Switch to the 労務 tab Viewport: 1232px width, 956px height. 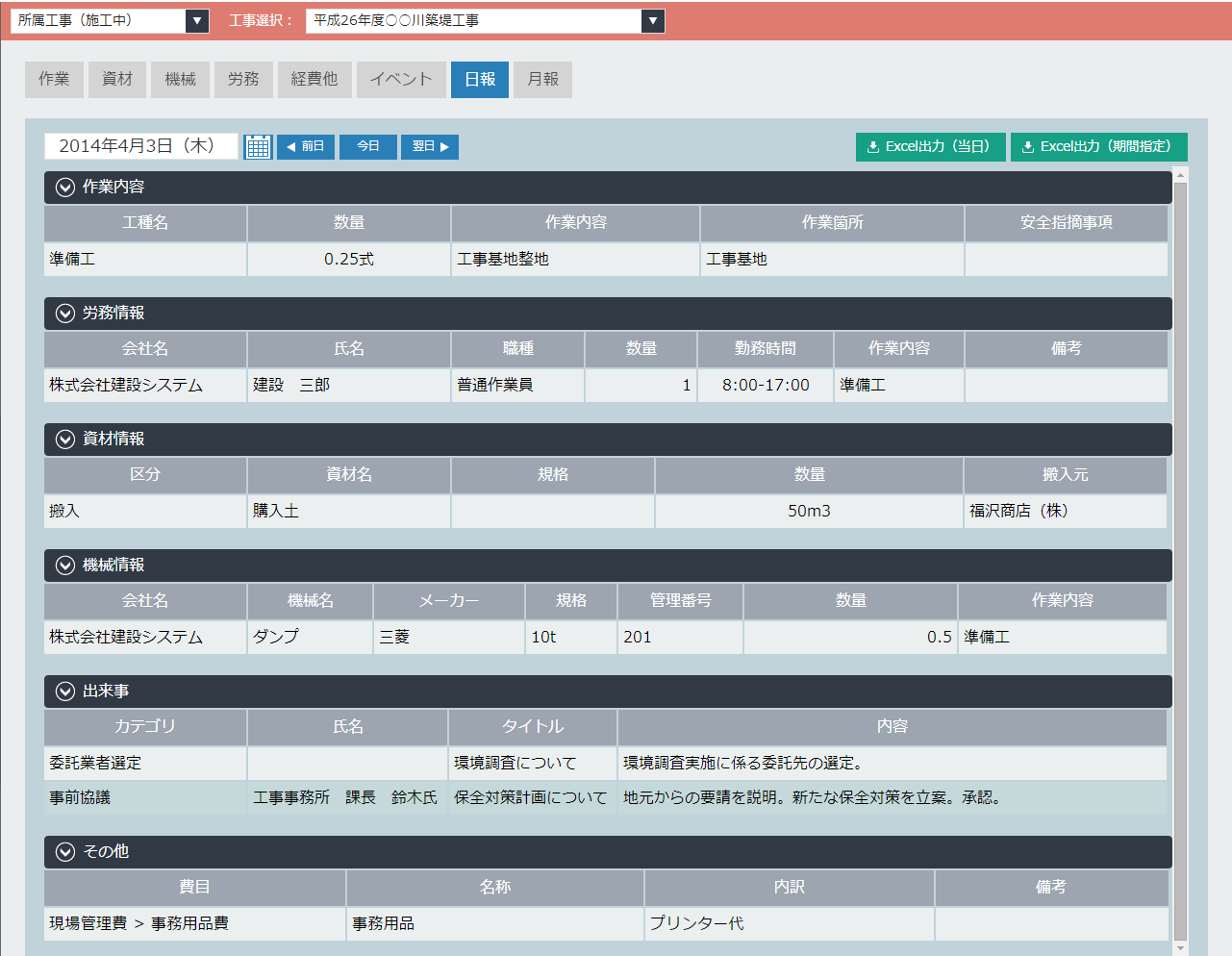[x=243, y=80]
